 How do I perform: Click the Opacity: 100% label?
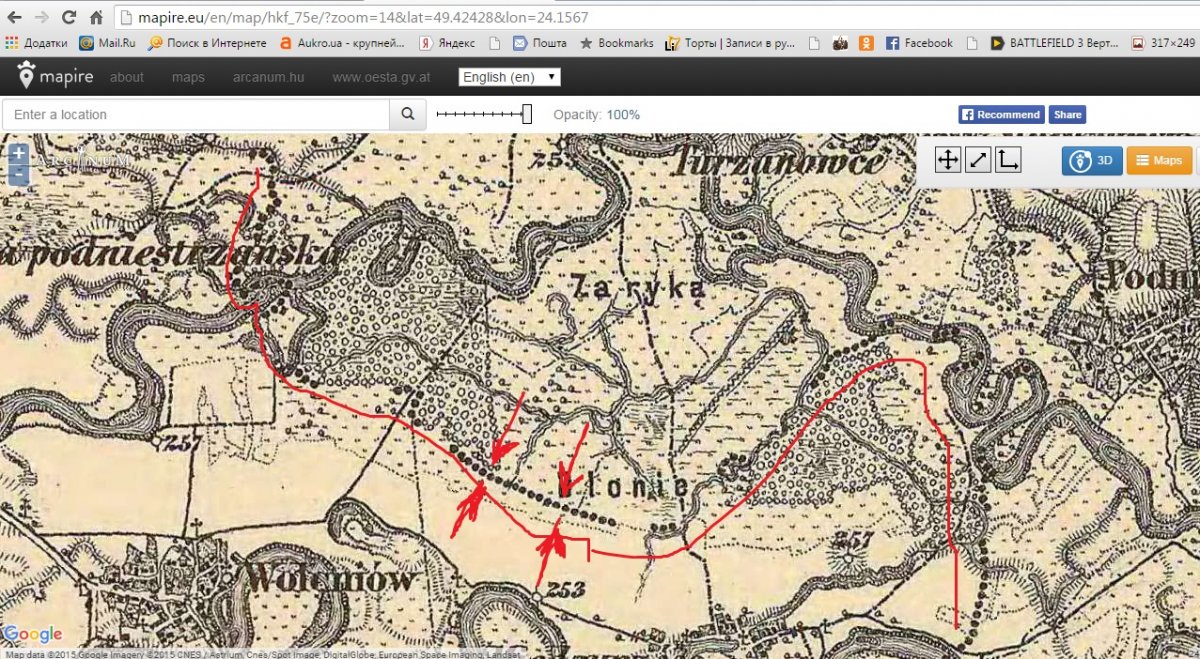click(597, 115)
